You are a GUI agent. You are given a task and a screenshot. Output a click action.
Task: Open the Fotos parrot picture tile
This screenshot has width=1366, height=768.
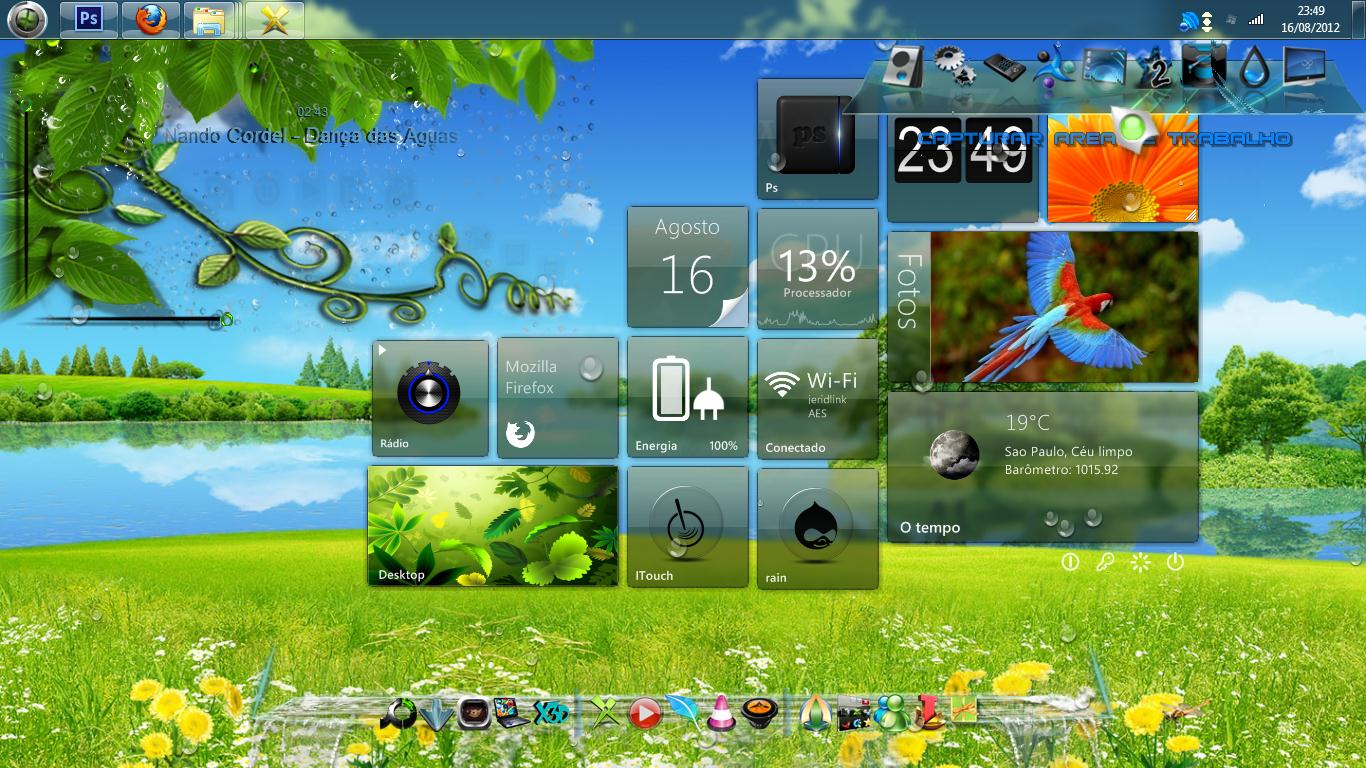tap(1042, 307)
